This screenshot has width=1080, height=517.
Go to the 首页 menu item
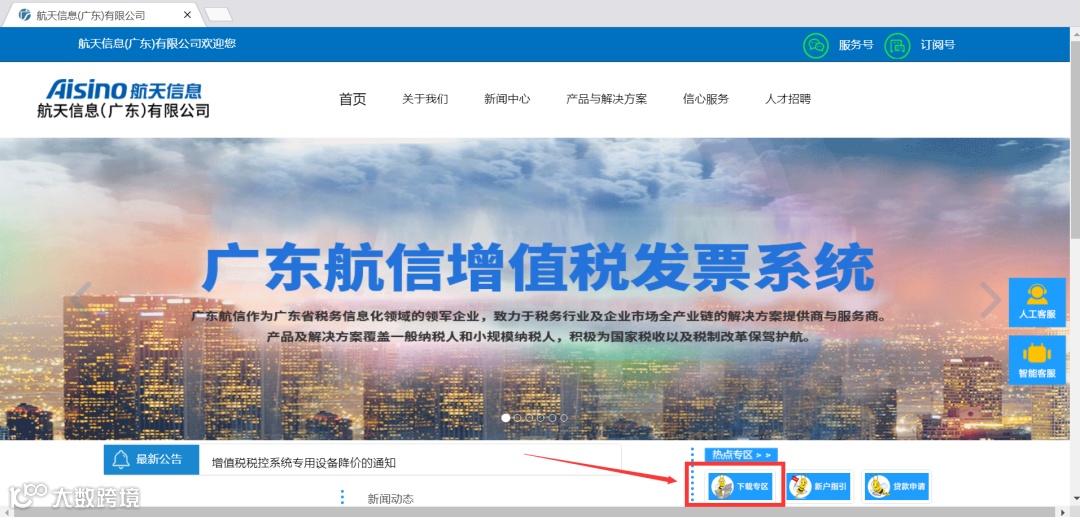pyautogui.click(x=353, y=99)
